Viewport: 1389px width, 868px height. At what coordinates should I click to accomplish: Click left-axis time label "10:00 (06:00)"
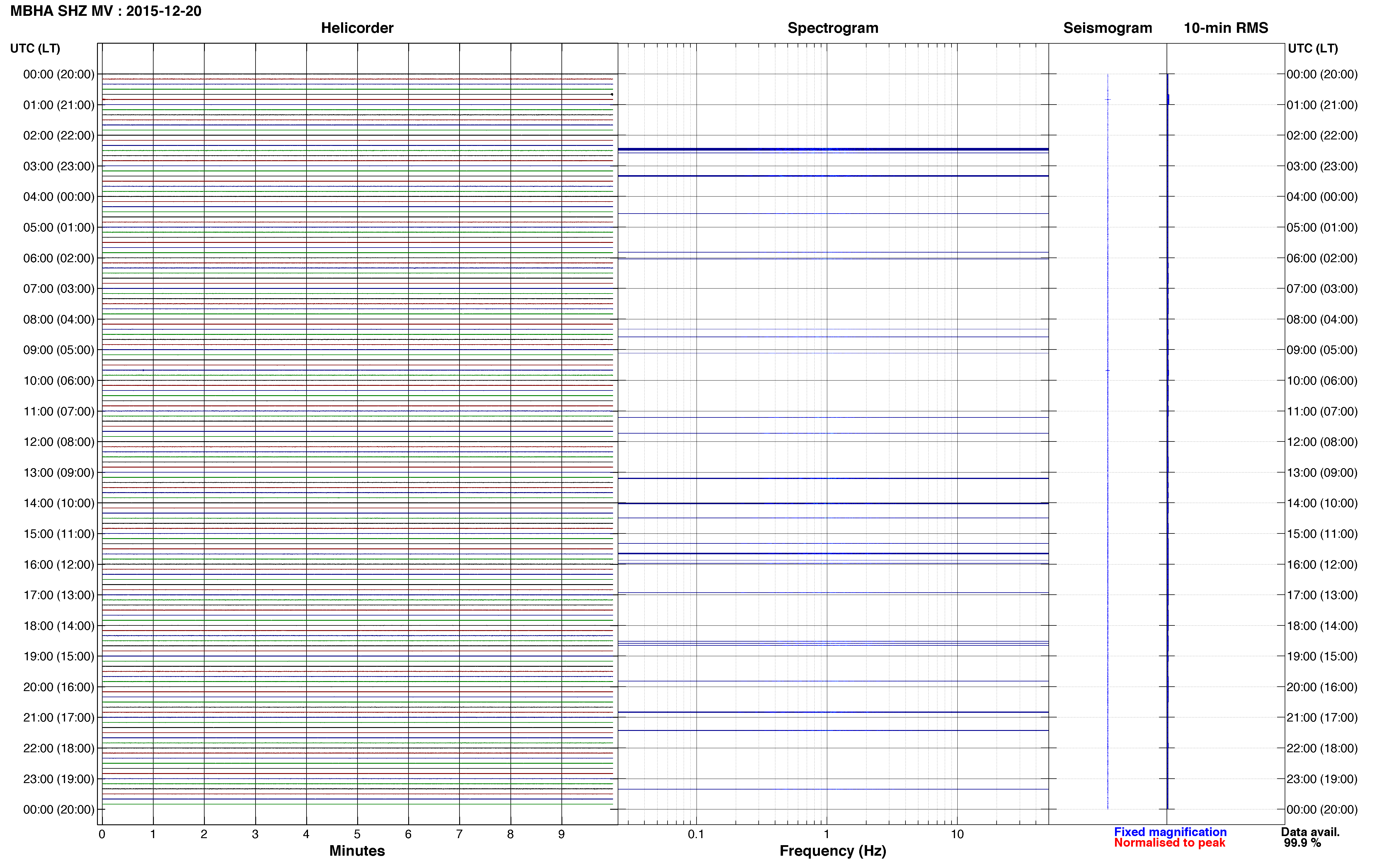(x=59, y=381)
